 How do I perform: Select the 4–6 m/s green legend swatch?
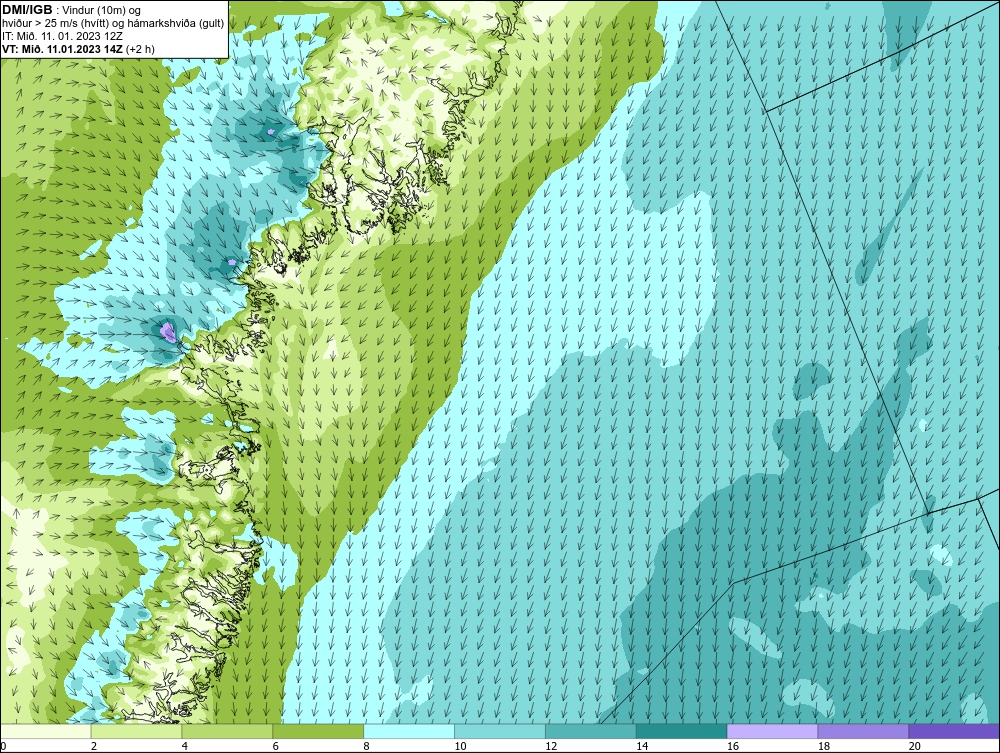point(227,731)
